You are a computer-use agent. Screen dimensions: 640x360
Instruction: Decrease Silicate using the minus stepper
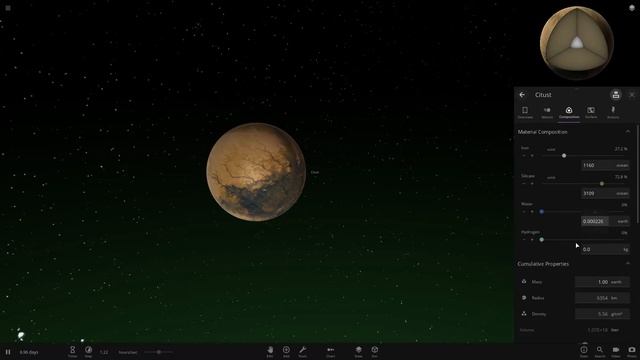(x=524, y=184)
